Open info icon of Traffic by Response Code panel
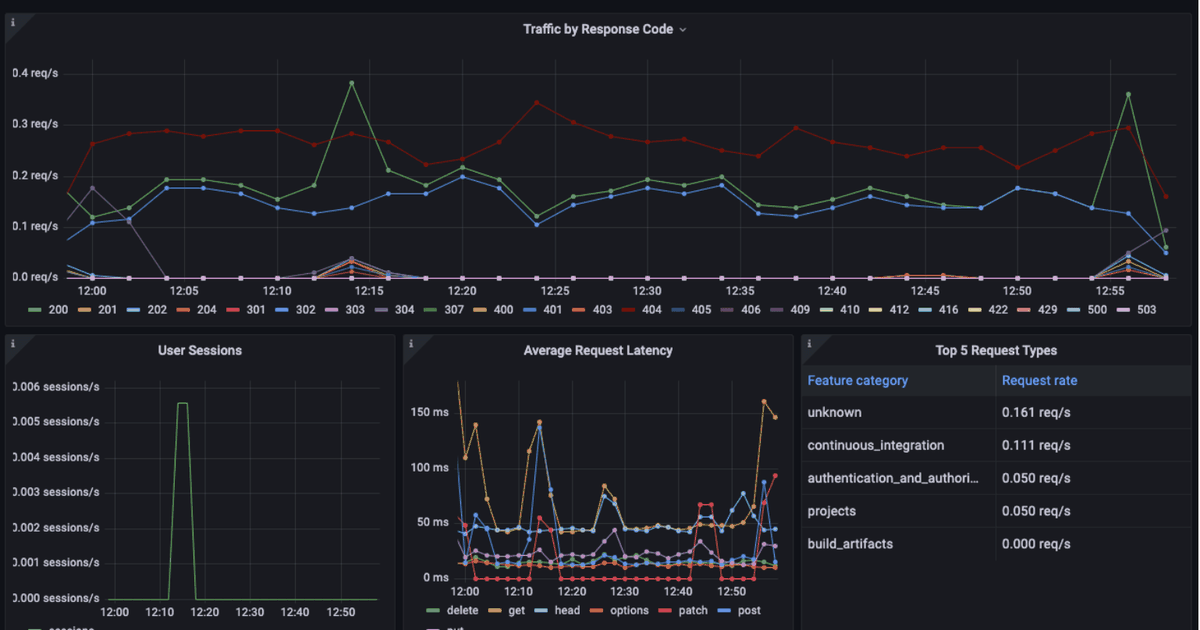This screenshot has height=630, width=1200. (11, 23)
